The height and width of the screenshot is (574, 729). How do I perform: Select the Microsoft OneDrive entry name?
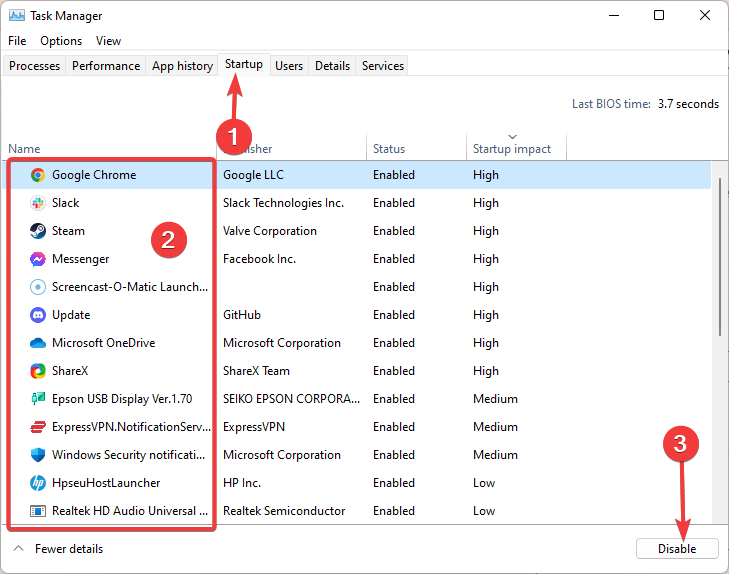103,343
